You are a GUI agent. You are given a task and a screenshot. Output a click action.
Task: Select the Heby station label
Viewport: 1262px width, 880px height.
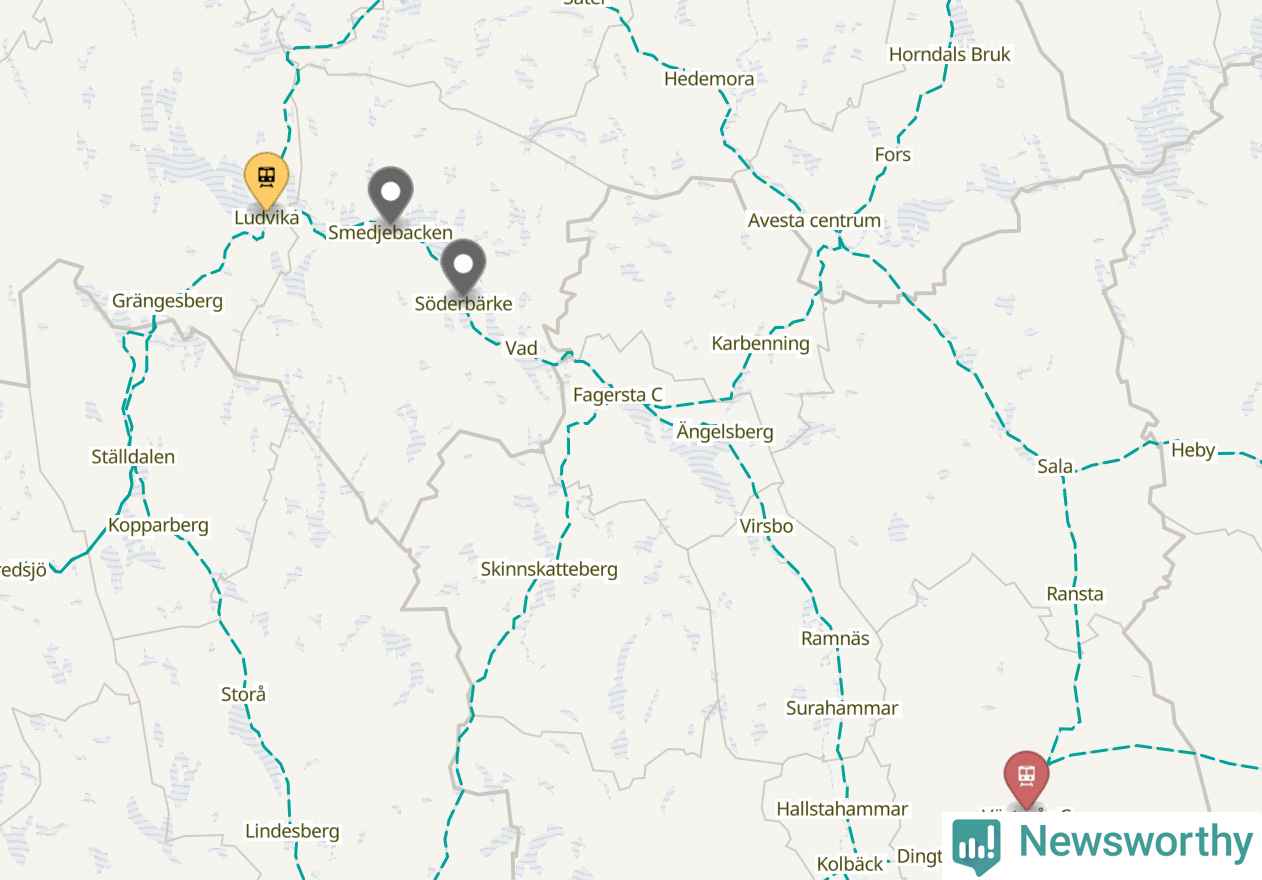coord(1193,450)
